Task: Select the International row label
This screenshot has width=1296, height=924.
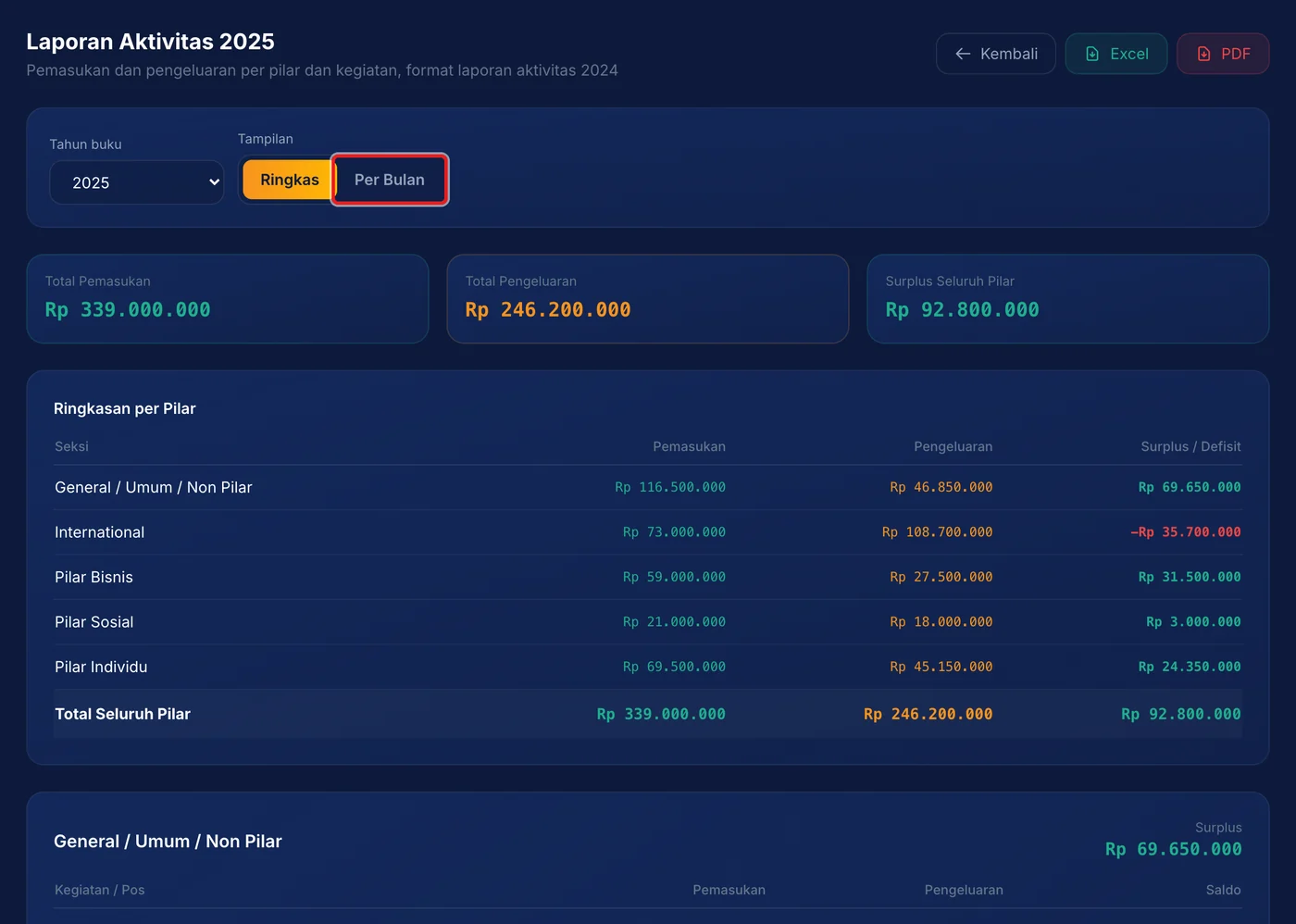Action: (x=100, y=532)
